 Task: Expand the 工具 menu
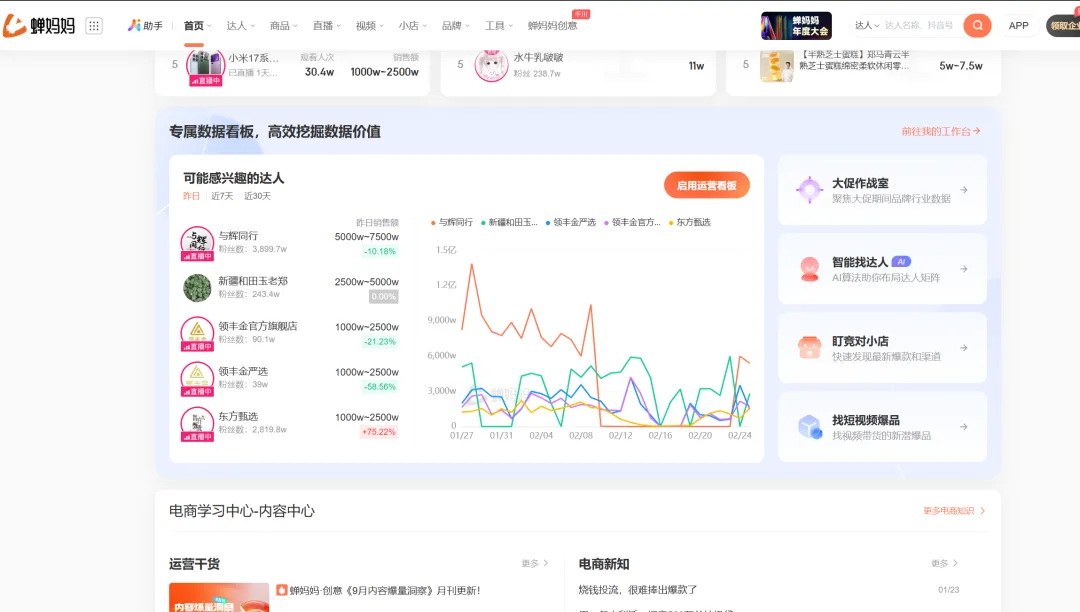click(x=499, y=25)
